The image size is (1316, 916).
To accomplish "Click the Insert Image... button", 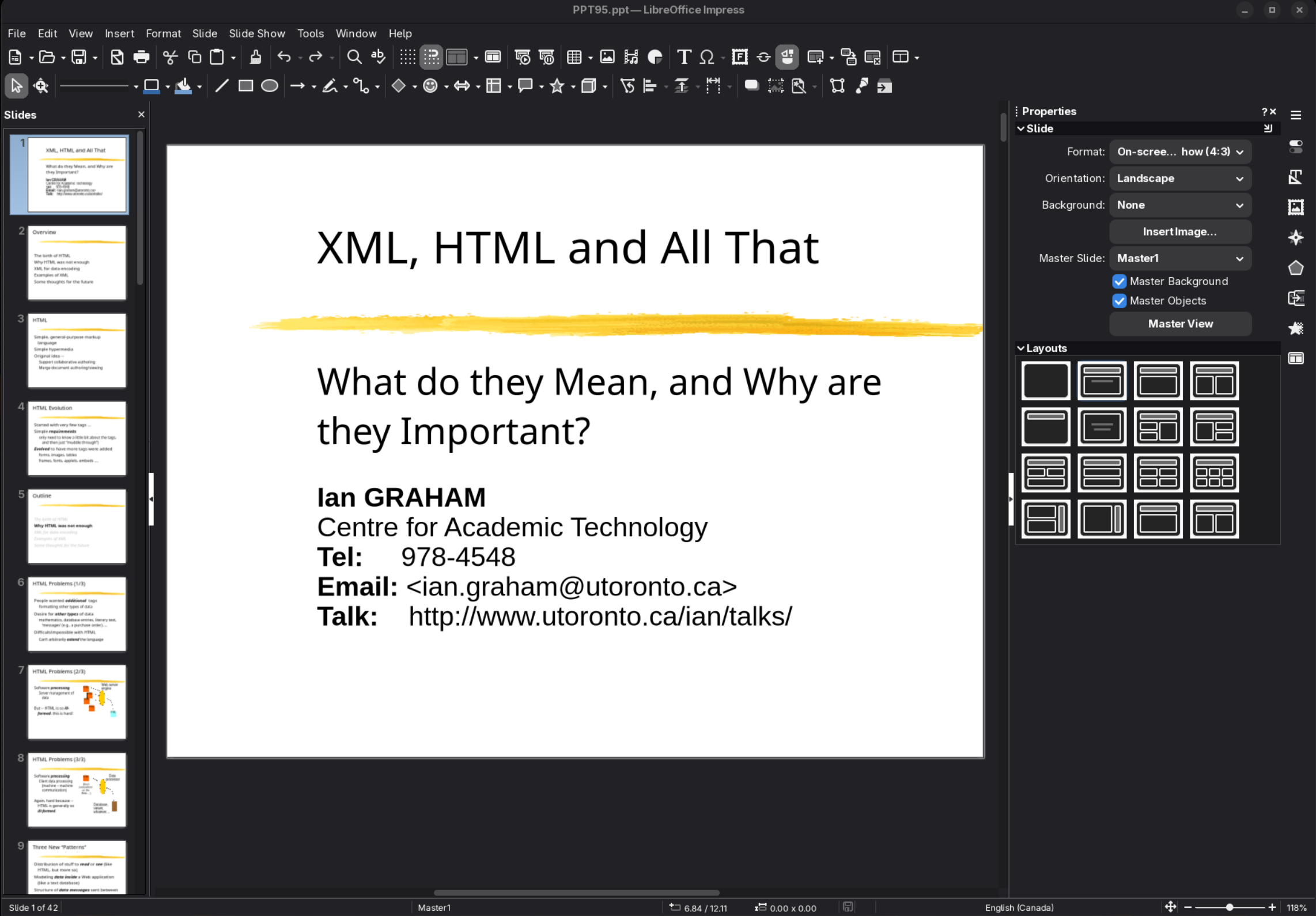I will (x=1180, y=232).
